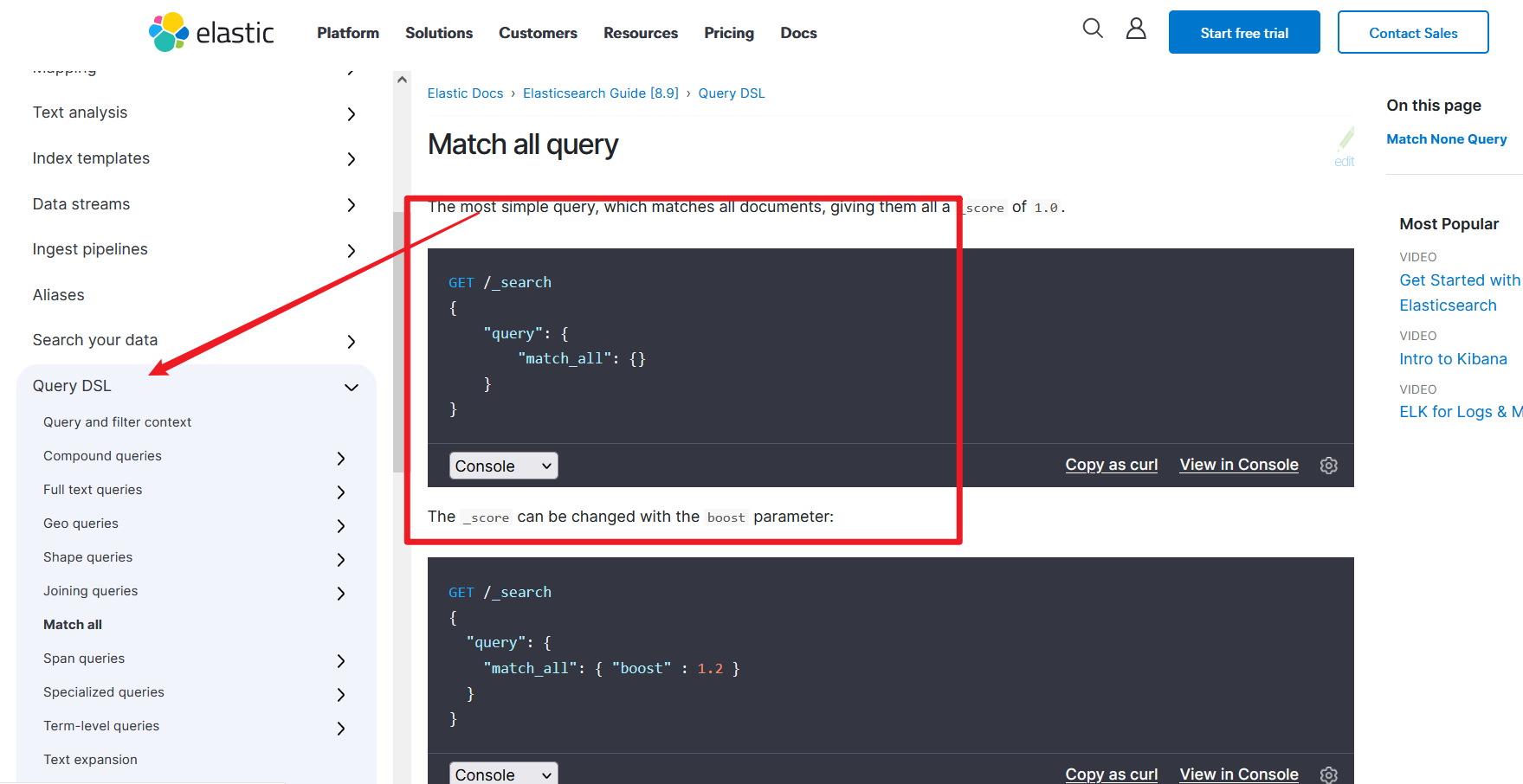Click Start free trial button
Image resolution: width=1523 pixels, height=784 pixels.
pos(1244,32)
